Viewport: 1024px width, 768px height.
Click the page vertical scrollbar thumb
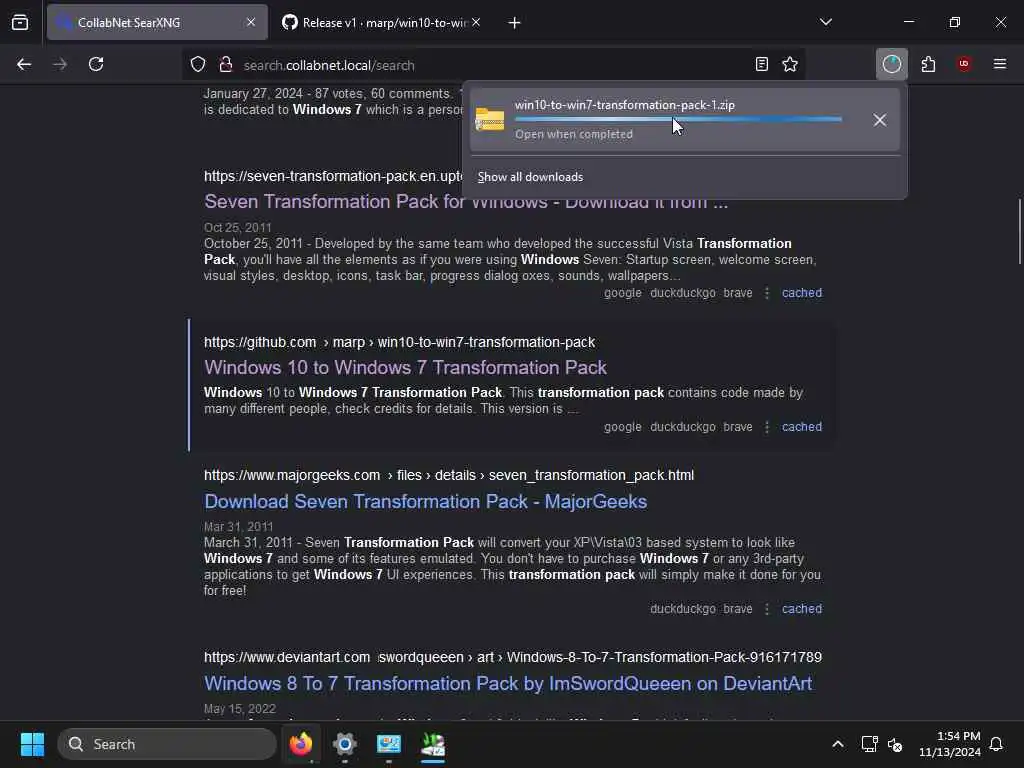[1019, 232]
